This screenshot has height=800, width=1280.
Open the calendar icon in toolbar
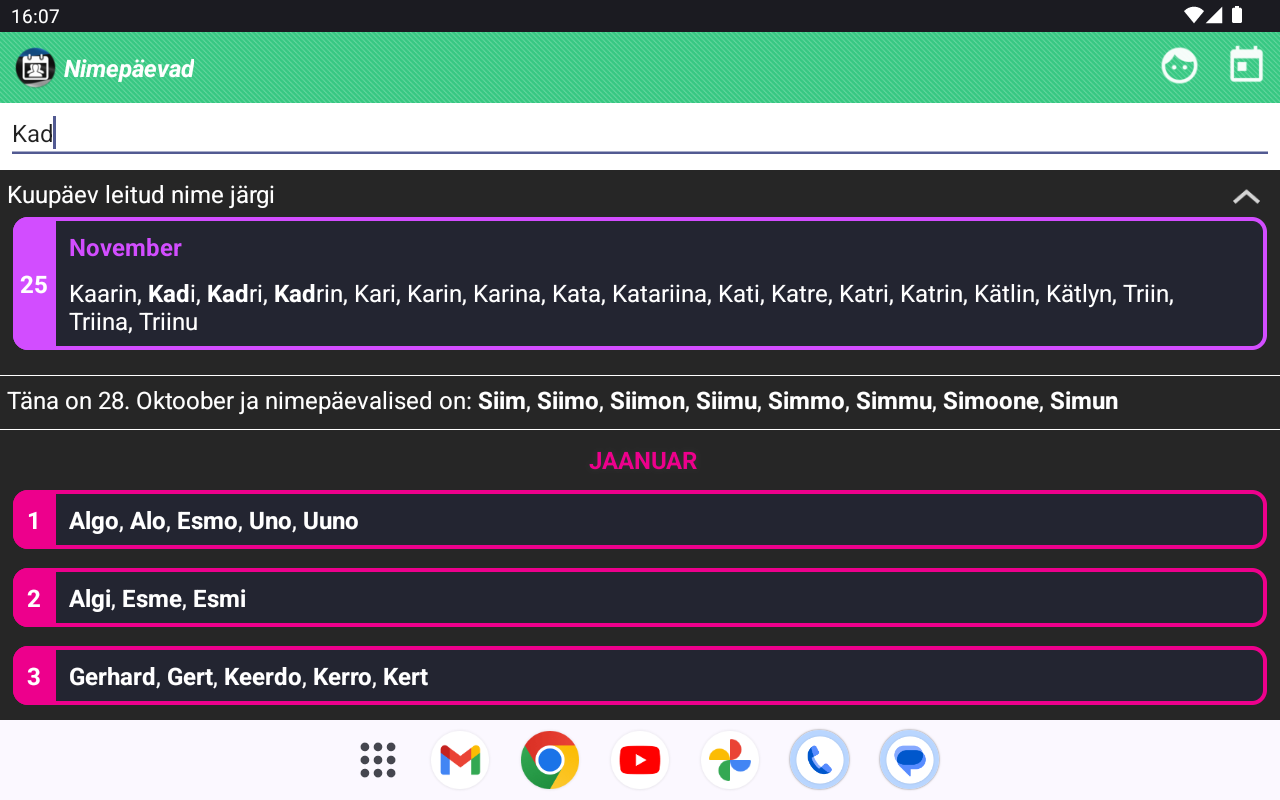pyautogui.click(x=1246, y=65)
